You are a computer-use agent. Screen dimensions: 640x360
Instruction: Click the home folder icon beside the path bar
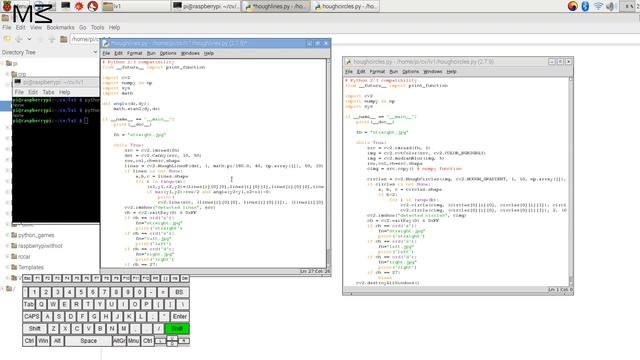click(x=64, y=39)
